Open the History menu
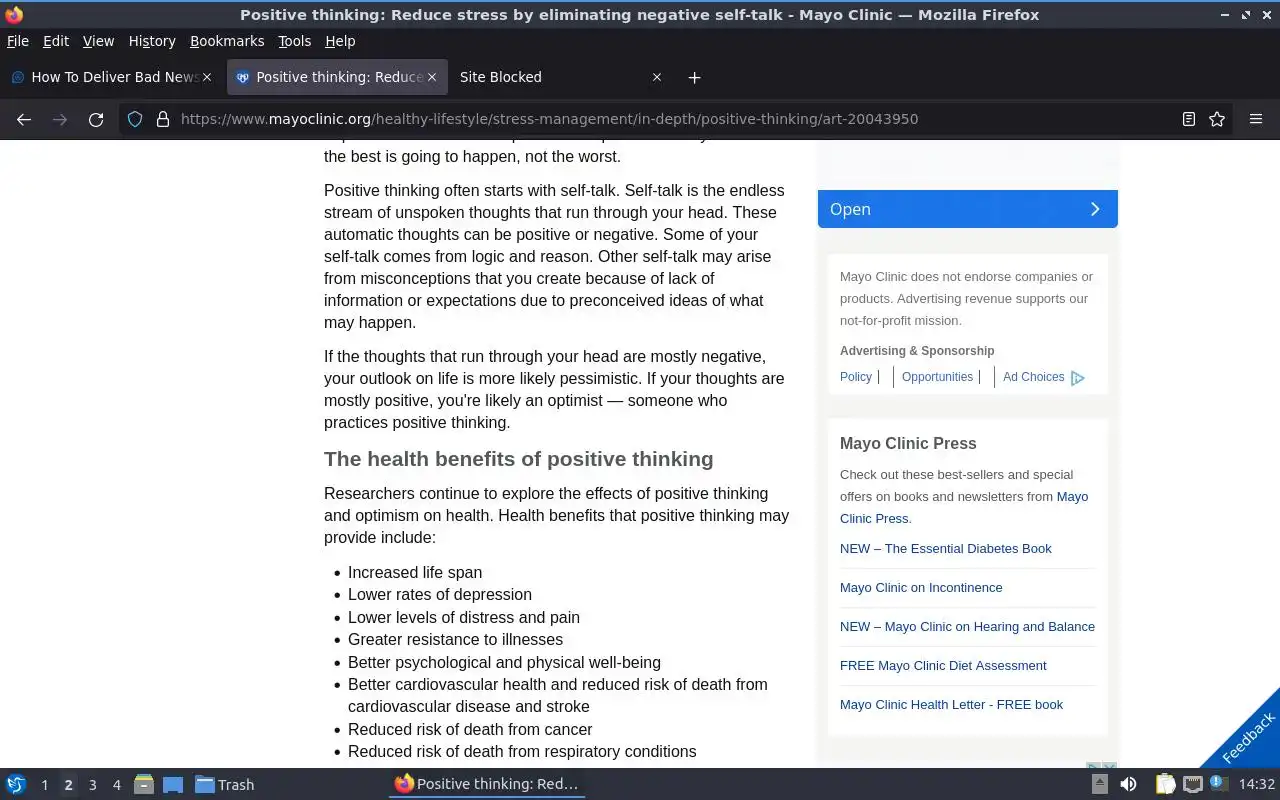Image resolution: width=1280 pixels, height=800 pixels. (152, 41)
